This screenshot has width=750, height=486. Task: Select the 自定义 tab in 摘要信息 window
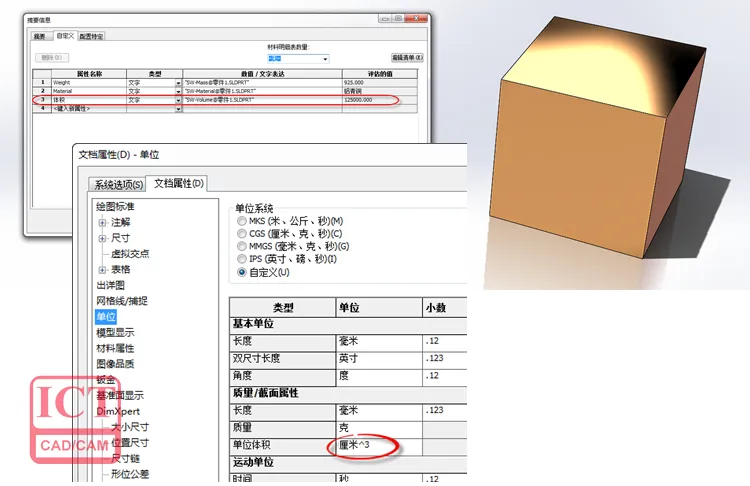(x=65, y=36)
